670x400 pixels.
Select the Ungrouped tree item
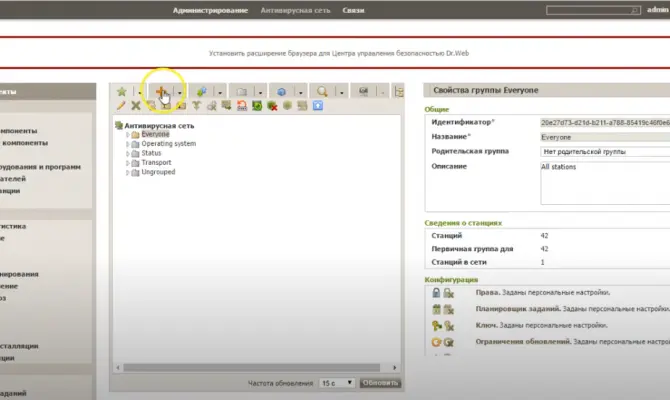158,172
